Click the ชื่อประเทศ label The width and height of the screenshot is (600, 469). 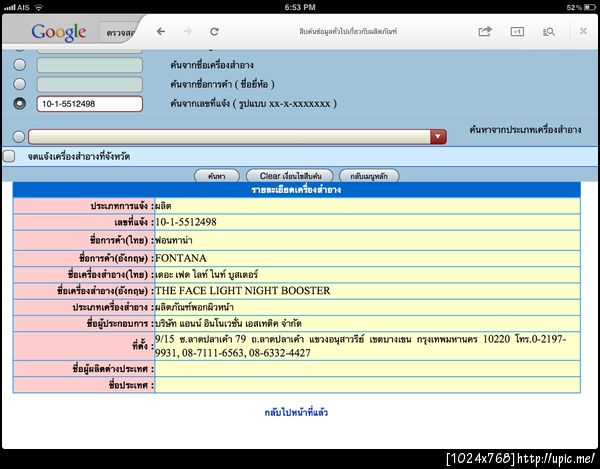131,385
